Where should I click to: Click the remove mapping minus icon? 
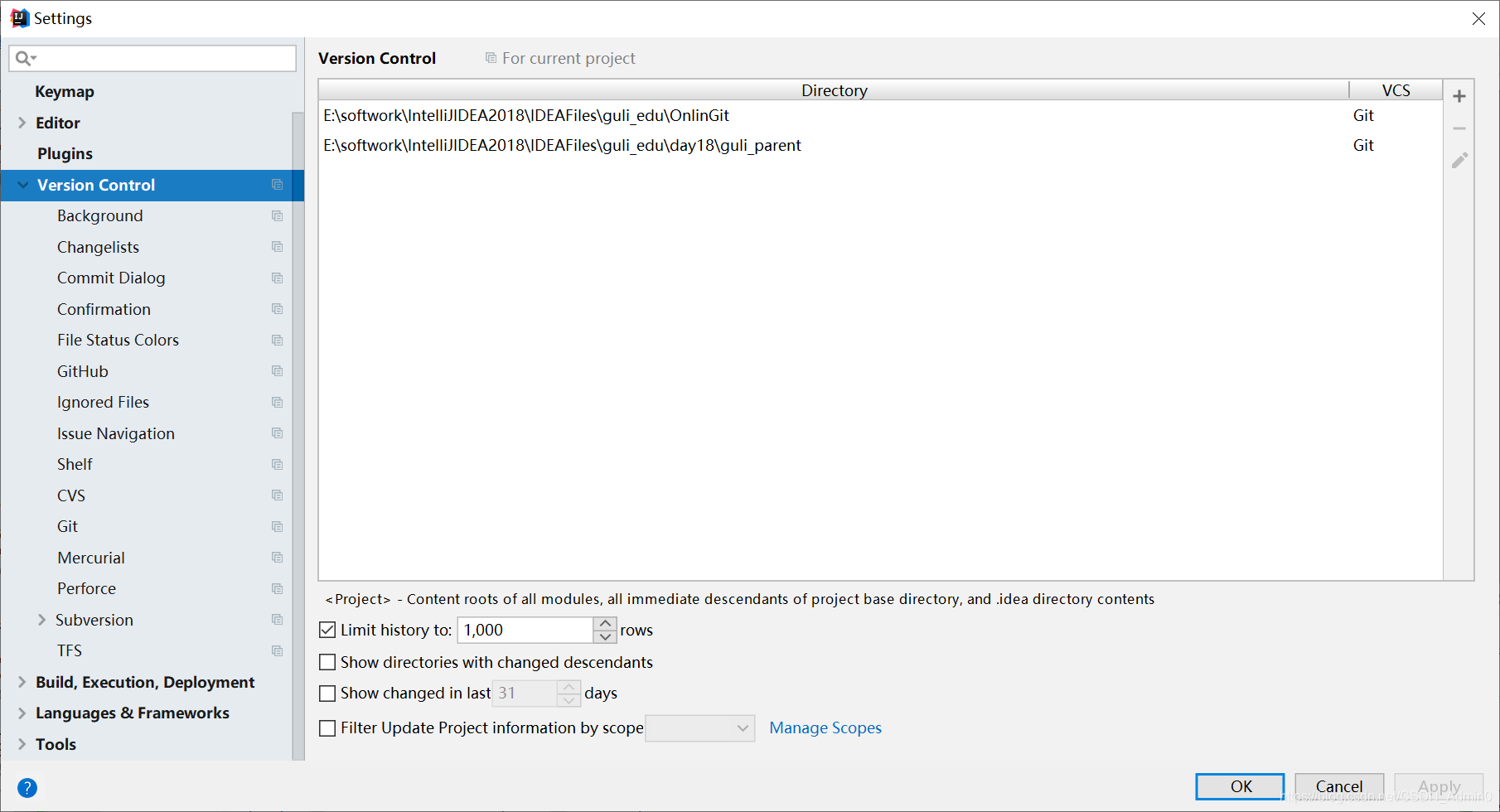1459,128
